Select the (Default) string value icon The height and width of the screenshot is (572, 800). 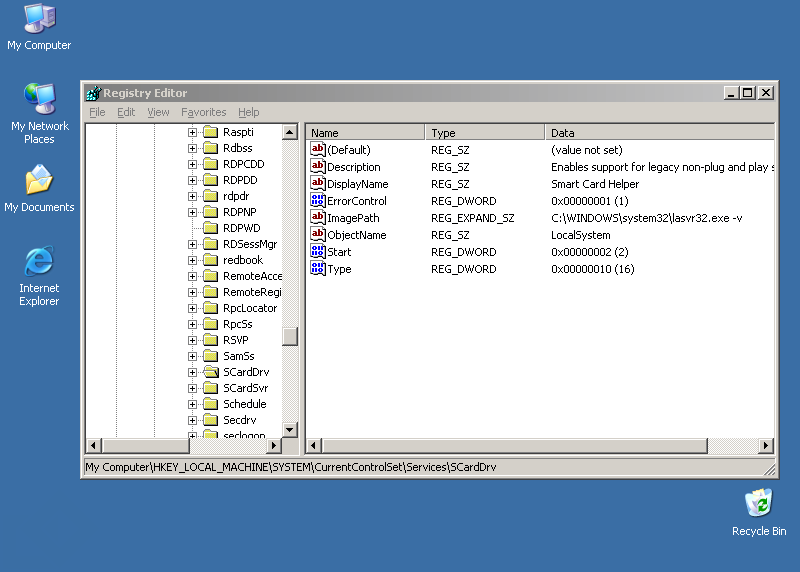click(317, 150)
